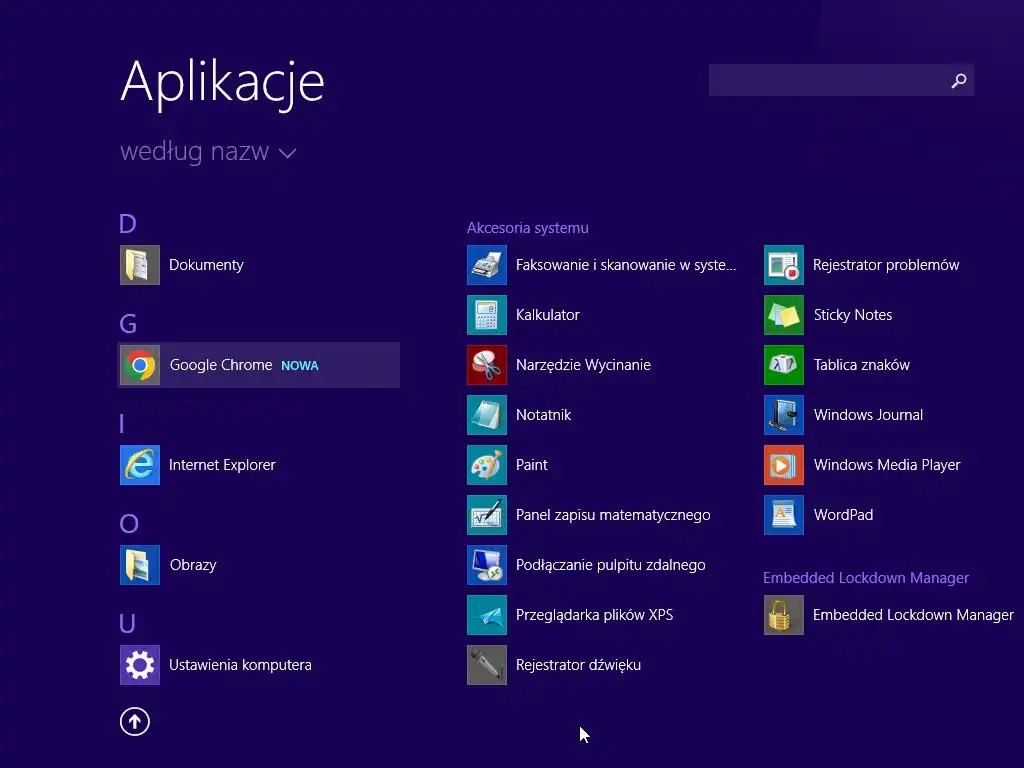The height and width of the screenshot is (768, 1024).
Task: Select the letter D group header
Action: pyautogui.click(x=127, y=224)
